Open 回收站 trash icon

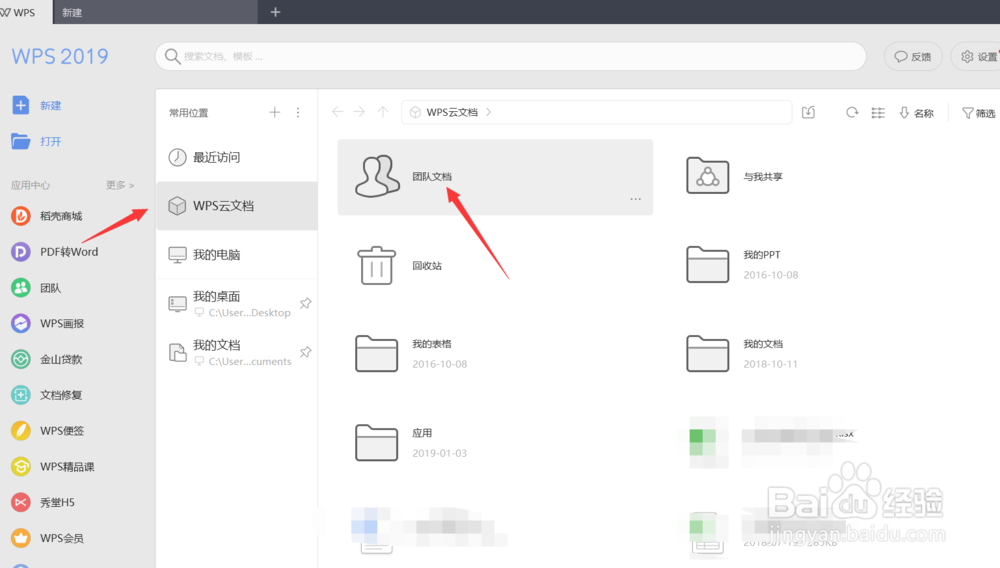tap(376, 265)
